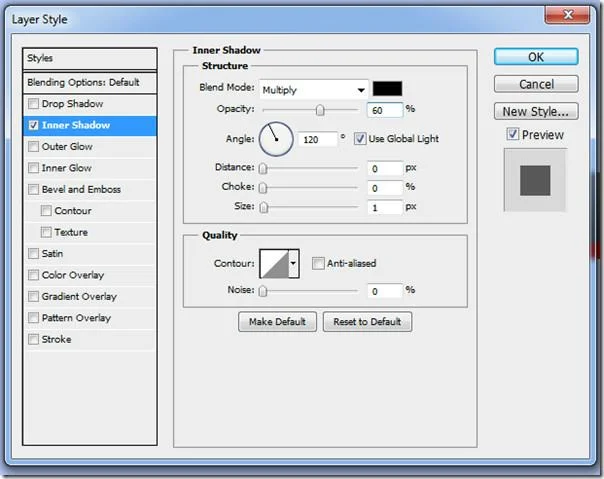Enable the Stroke checkbox
Screen dimensions: 604x479
pos(34,339)
